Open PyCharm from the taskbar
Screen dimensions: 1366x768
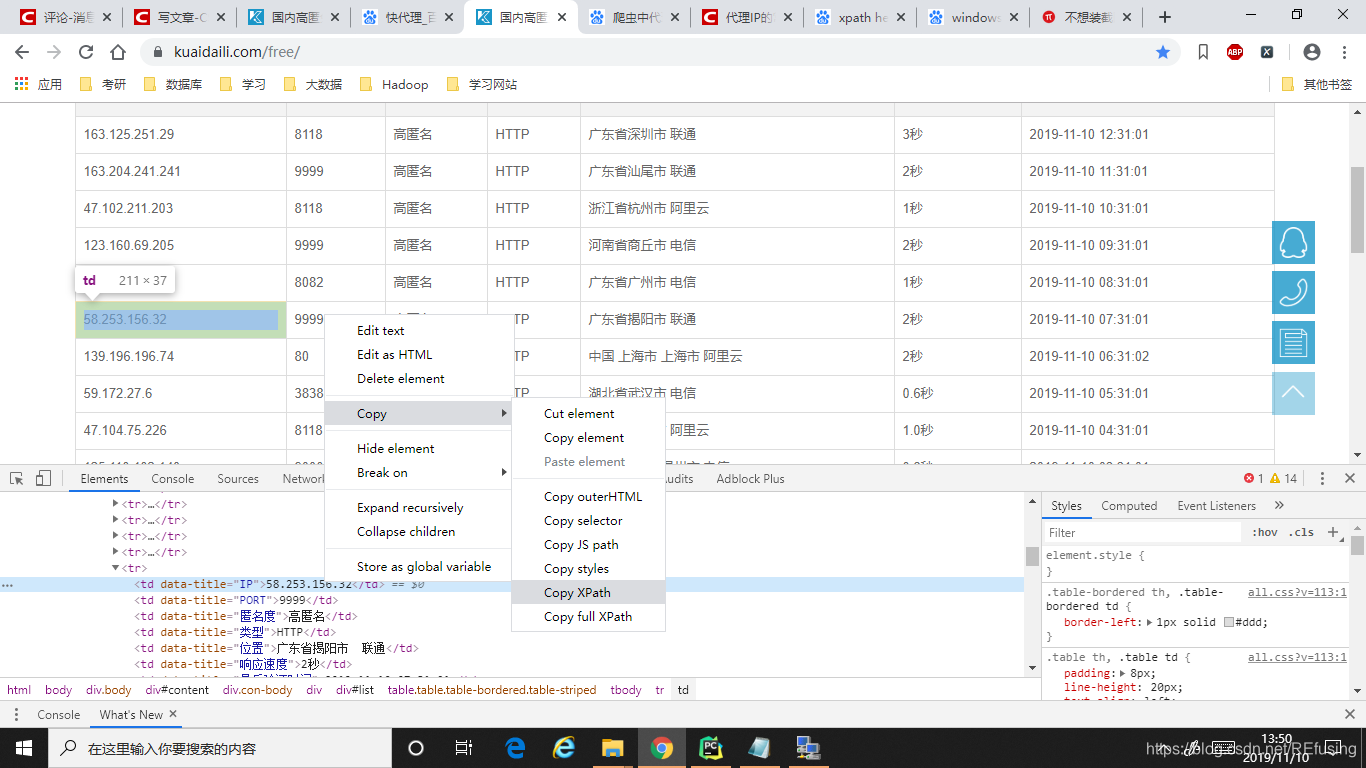point(711,747)
